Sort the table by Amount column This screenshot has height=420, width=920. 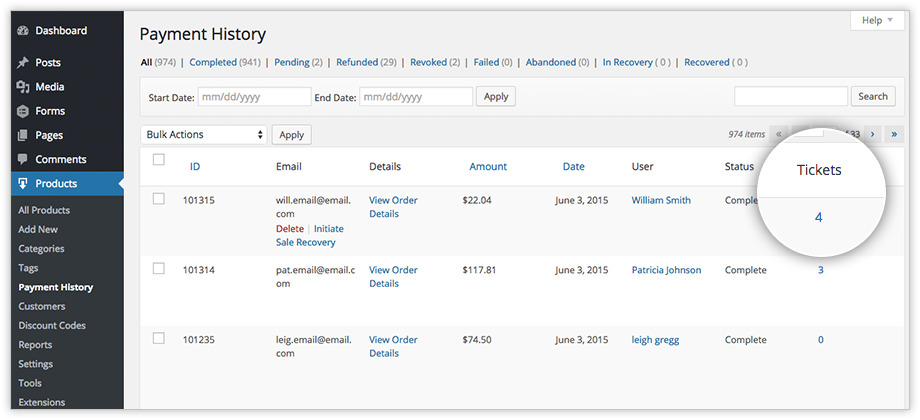tap(488, 167)
